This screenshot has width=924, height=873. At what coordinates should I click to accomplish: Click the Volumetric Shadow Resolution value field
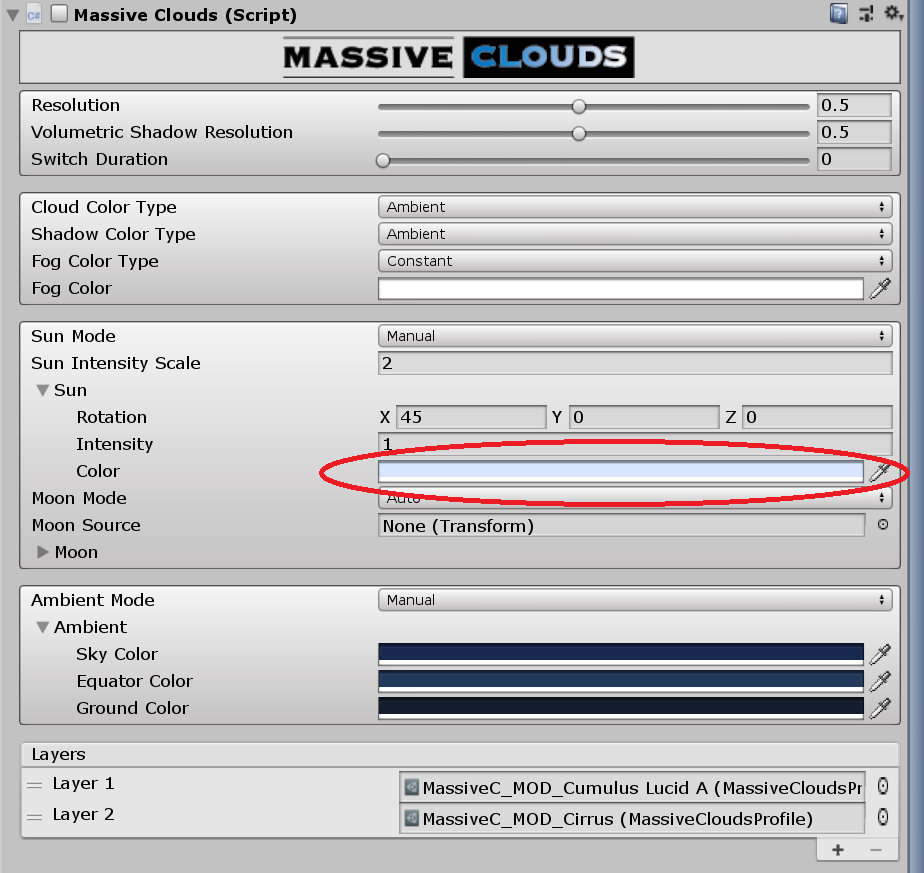click(854, 133)
